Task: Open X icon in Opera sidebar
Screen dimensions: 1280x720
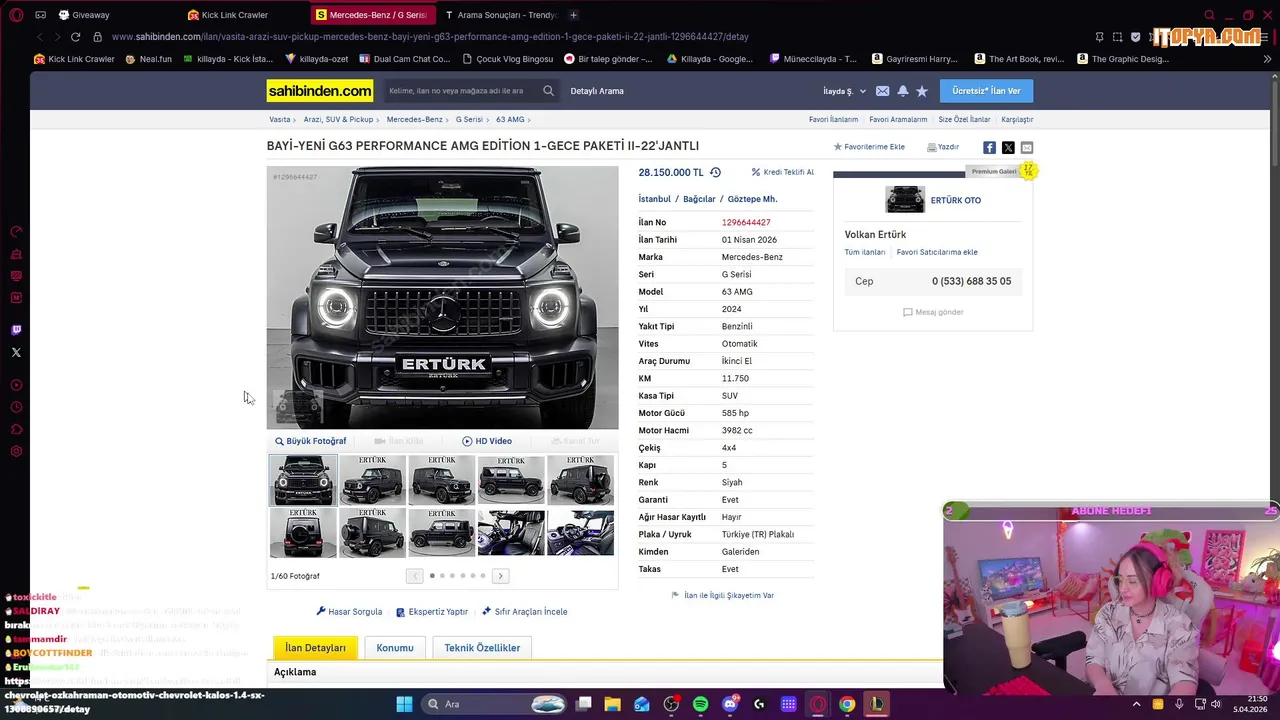Action: click(16, 352)
